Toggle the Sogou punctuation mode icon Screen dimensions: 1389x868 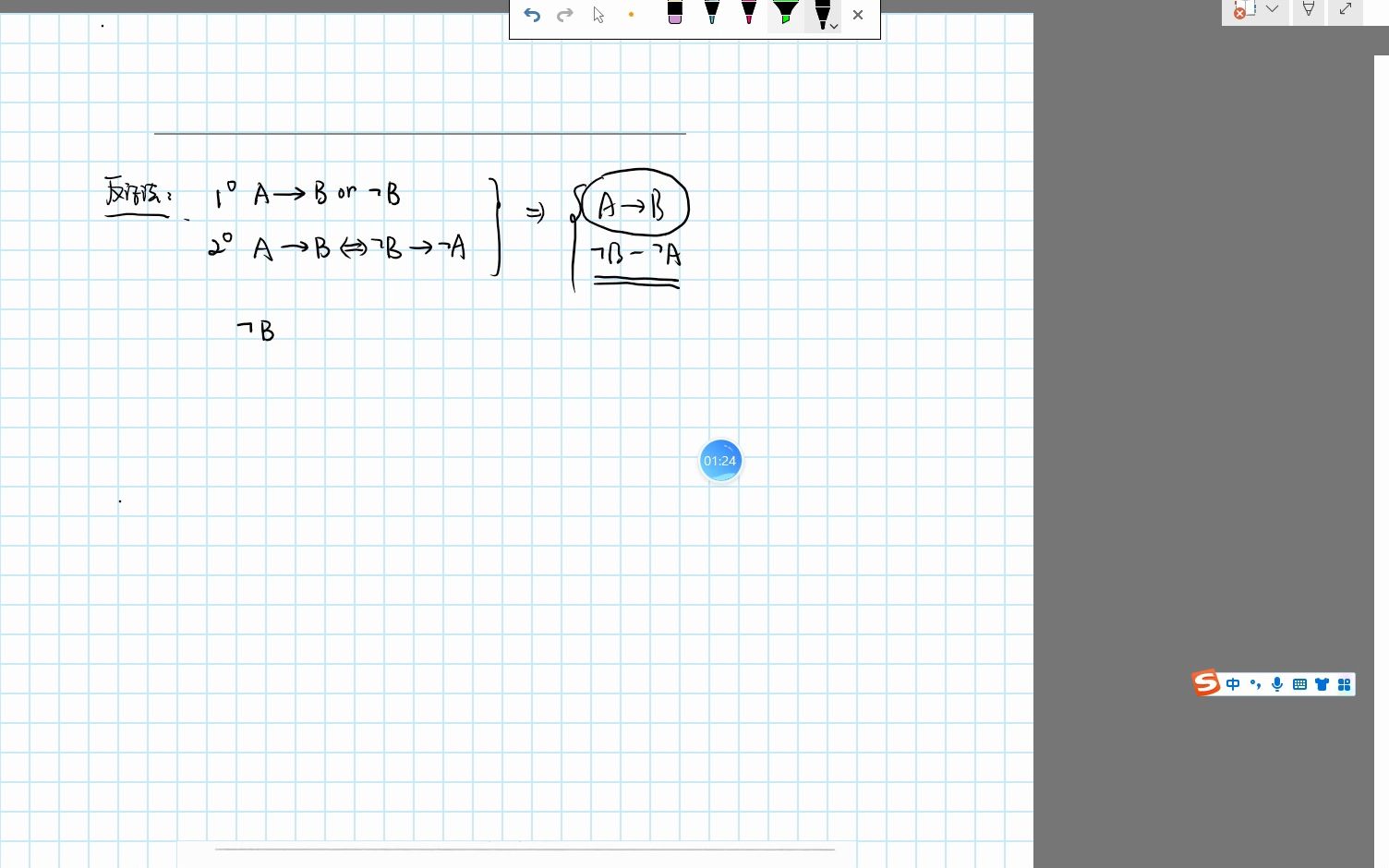click(x=1255, y=684)
